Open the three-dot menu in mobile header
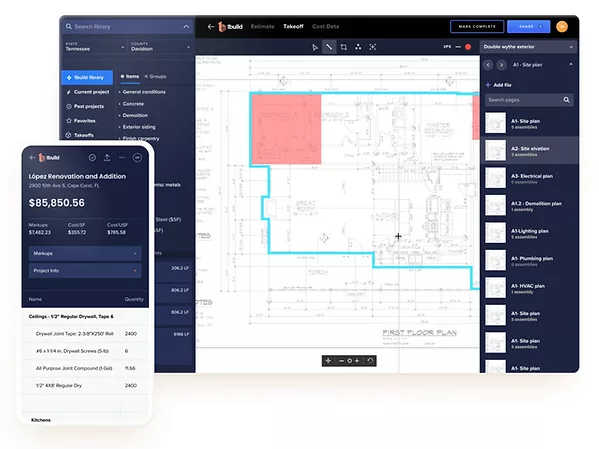Screen dimensions: 599x449 pyautogui.click(x=122, y=157)
